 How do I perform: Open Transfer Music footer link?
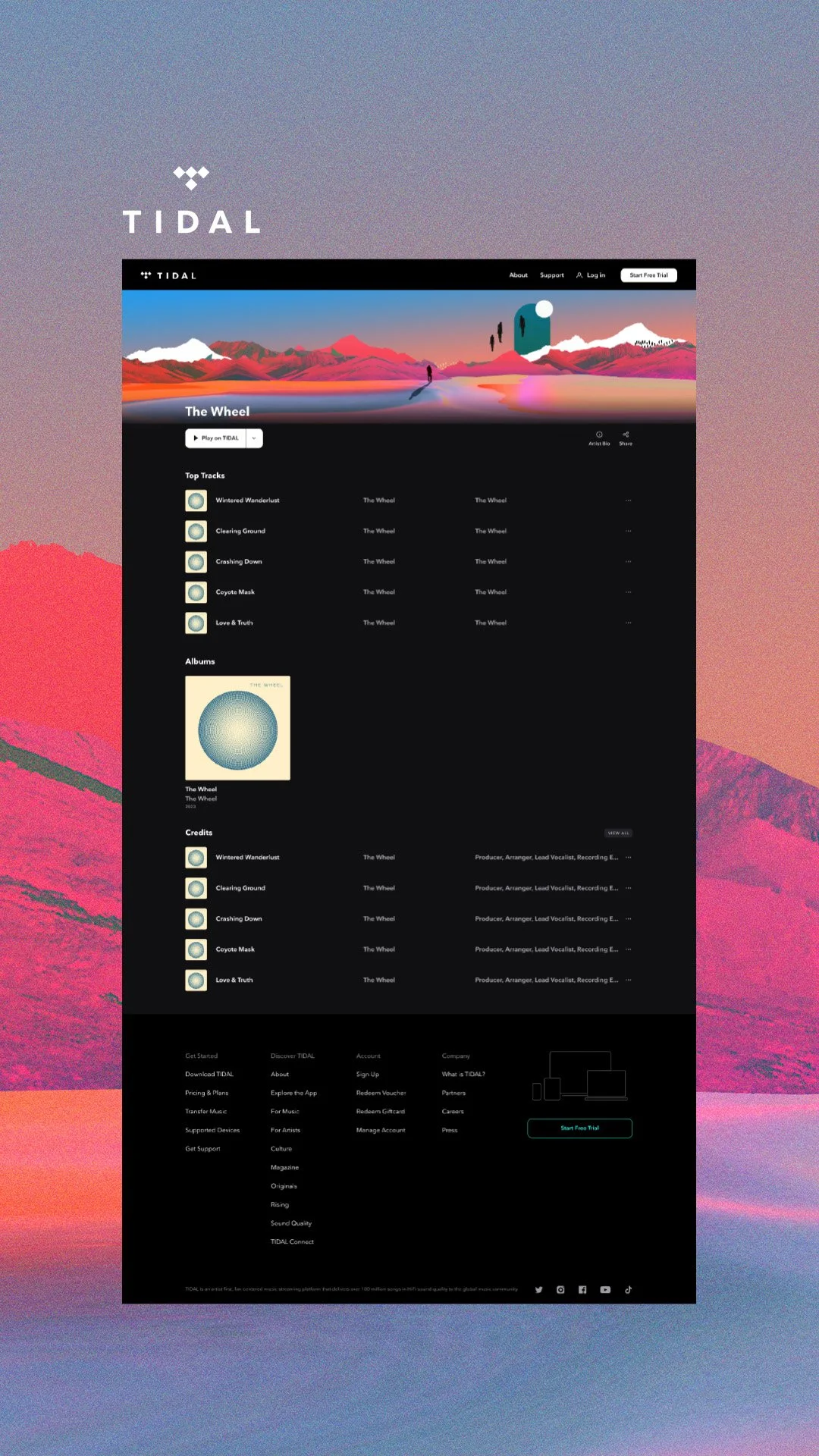tap(206, 1112)
